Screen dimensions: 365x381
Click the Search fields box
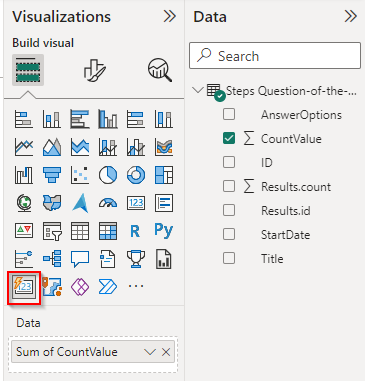tap(275, 56)
